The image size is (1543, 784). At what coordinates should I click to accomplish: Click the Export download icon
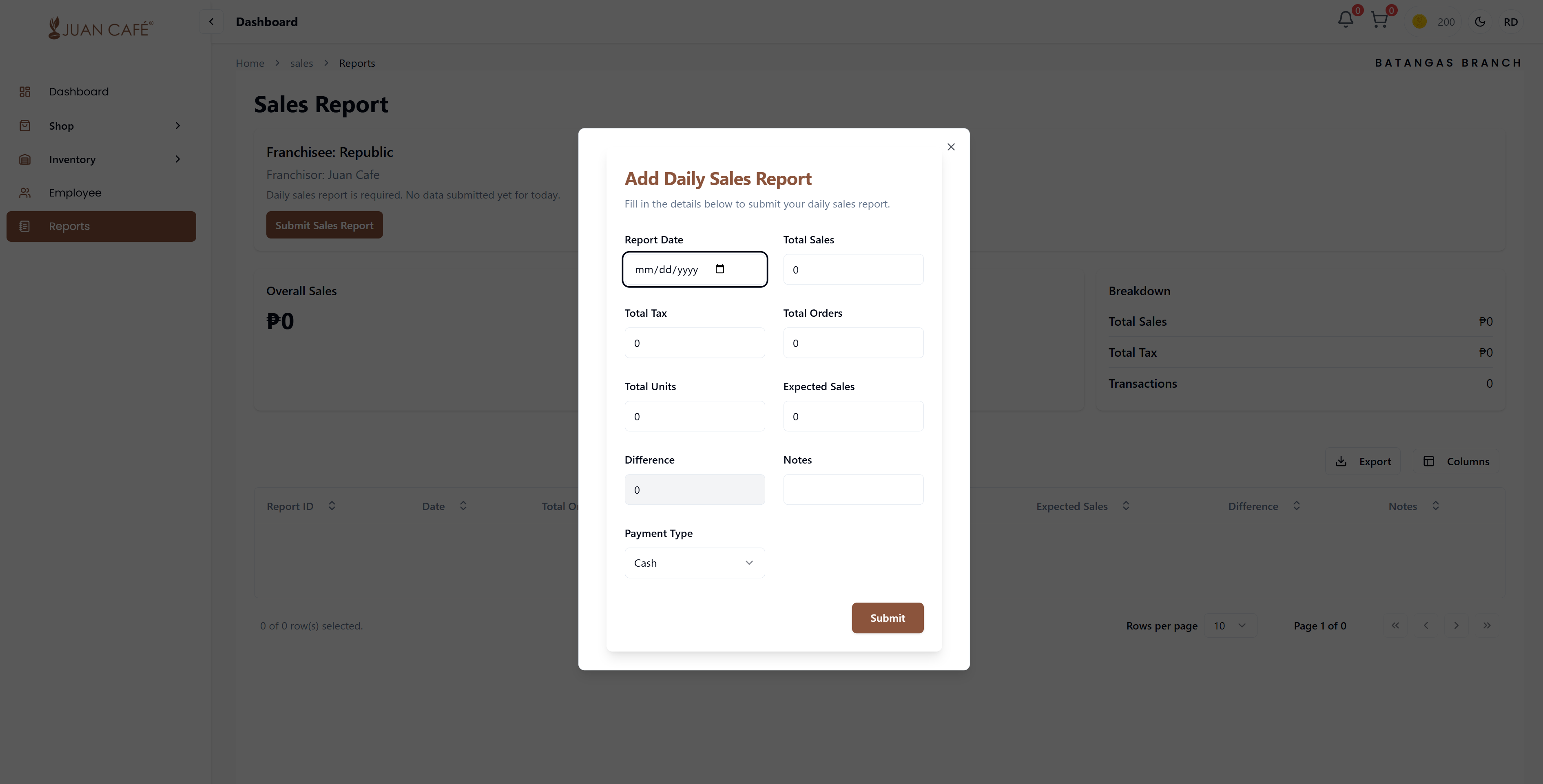(1341, 461)
